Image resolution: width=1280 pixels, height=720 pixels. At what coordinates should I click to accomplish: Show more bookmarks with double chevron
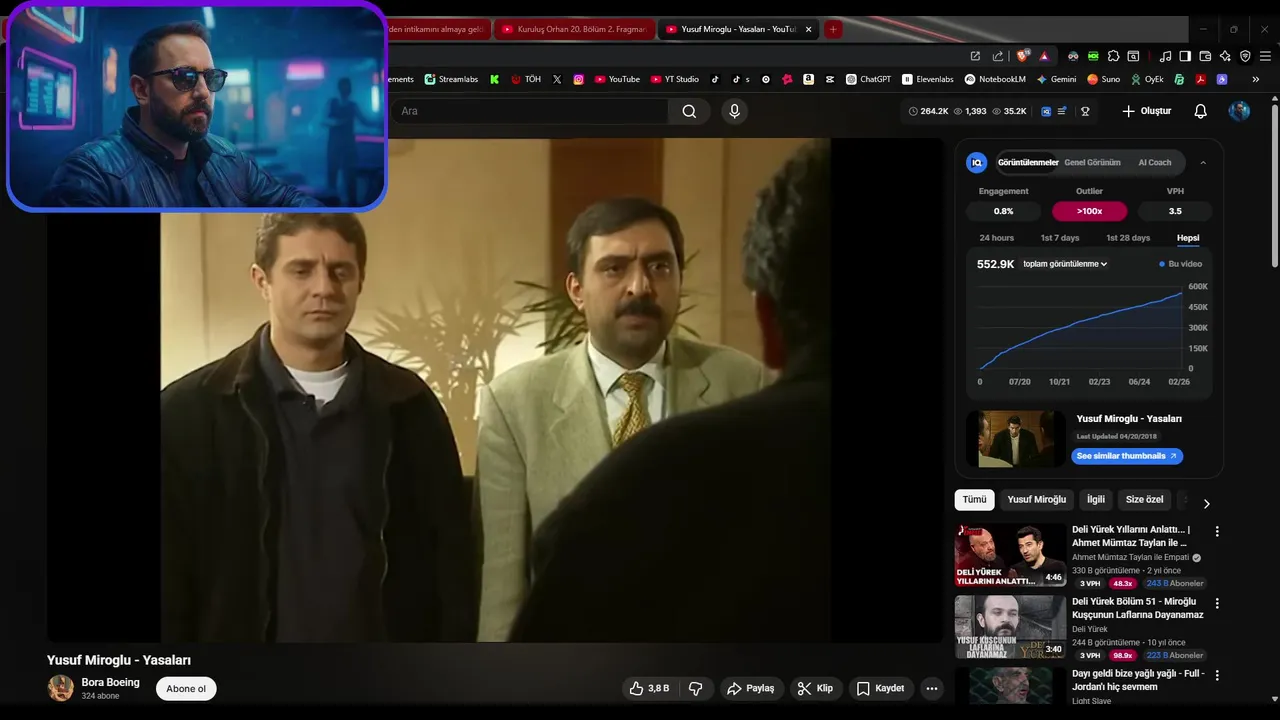pyautogui.click(x=1258, y=79)
